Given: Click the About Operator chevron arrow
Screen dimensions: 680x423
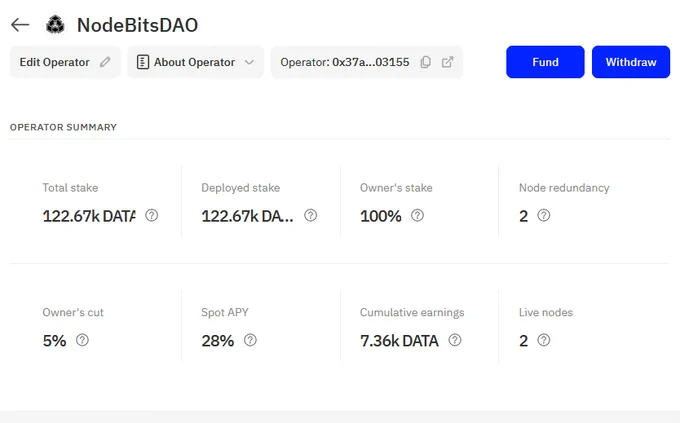Looking at the screenshot, I should click(249, 62).
